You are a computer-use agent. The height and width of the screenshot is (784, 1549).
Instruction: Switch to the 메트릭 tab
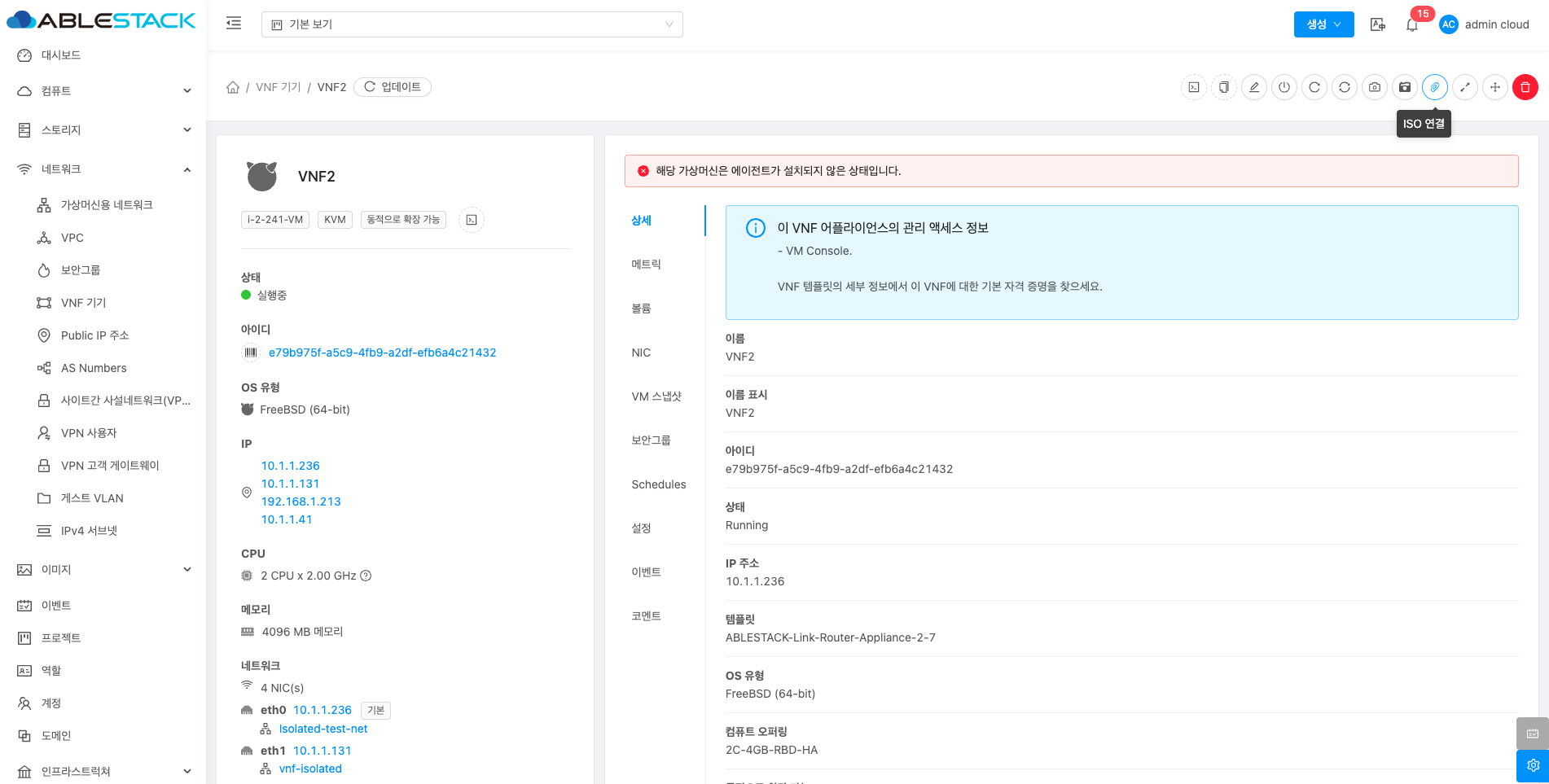(x=646, y=265)
